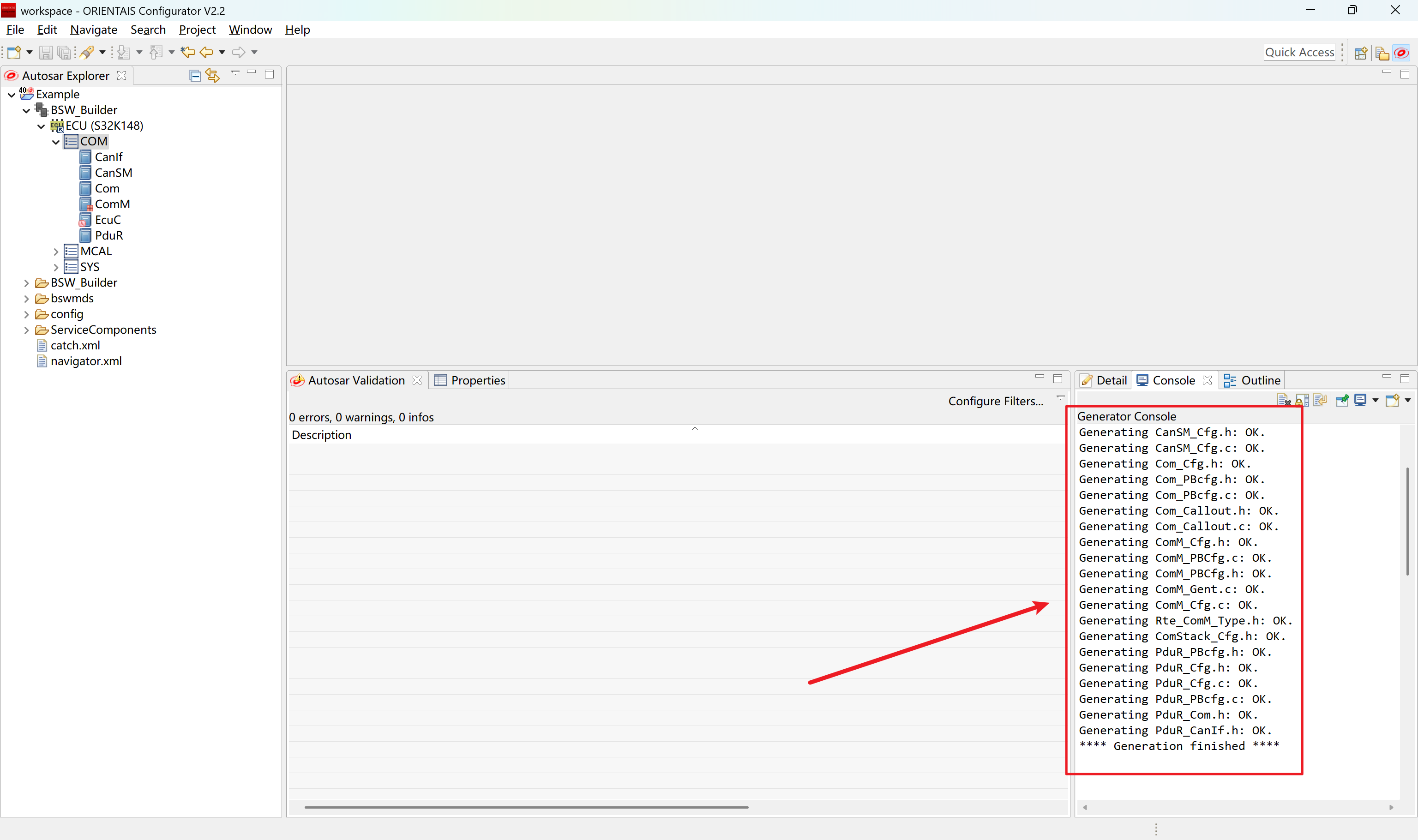This screenshot has width=1418, height=840.
Task: Toggle the Pin Console button
Action: click(x=1342, y=400)
